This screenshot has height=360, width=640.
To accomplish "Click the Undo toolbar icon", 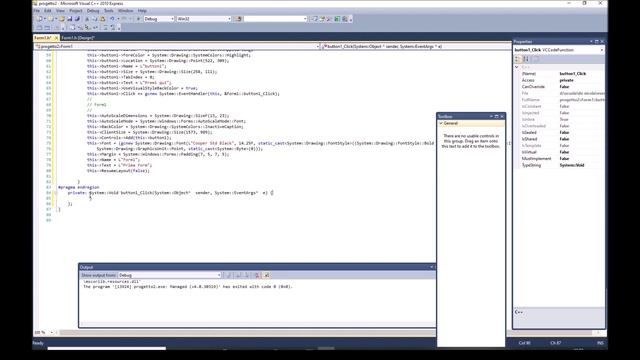I will (x=112, y=19).
